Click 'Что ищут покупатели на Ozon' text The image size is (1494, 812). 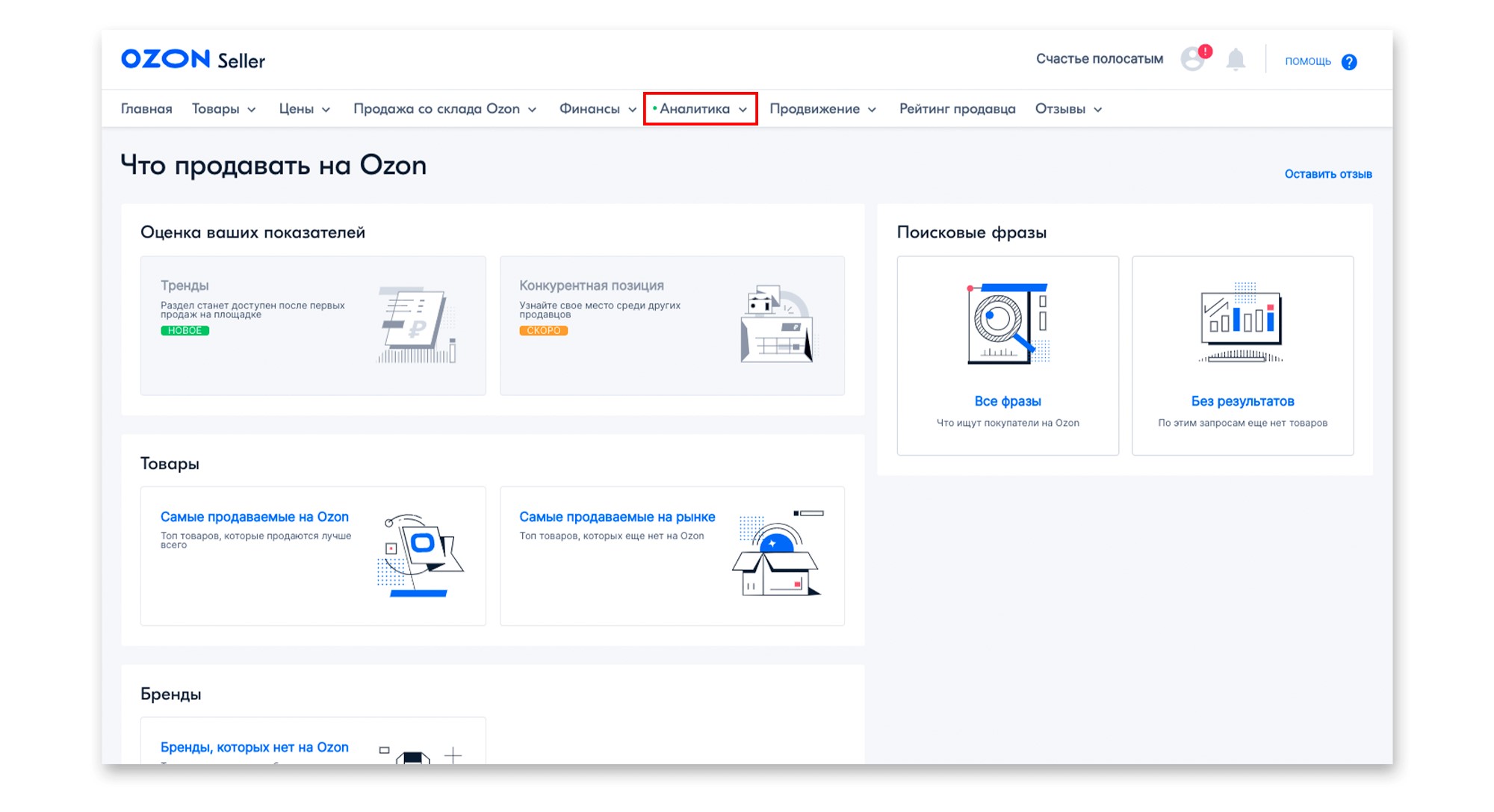coord(1008,423)
